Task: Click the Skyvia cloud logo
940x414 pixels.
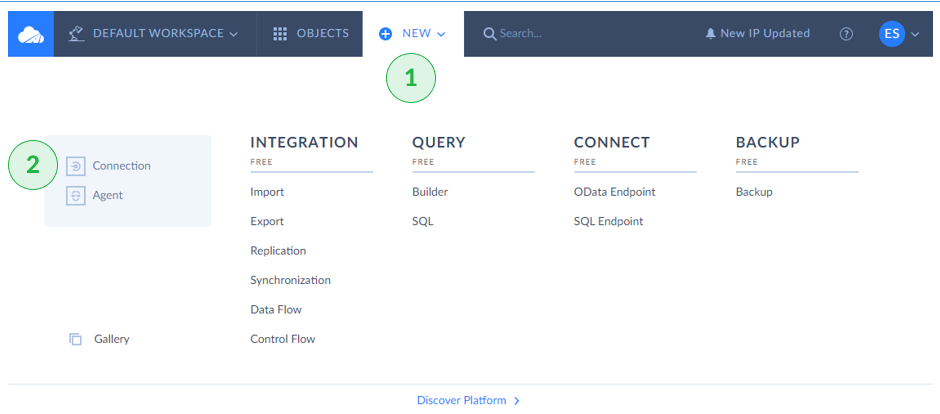Action: tap(31, 34)
